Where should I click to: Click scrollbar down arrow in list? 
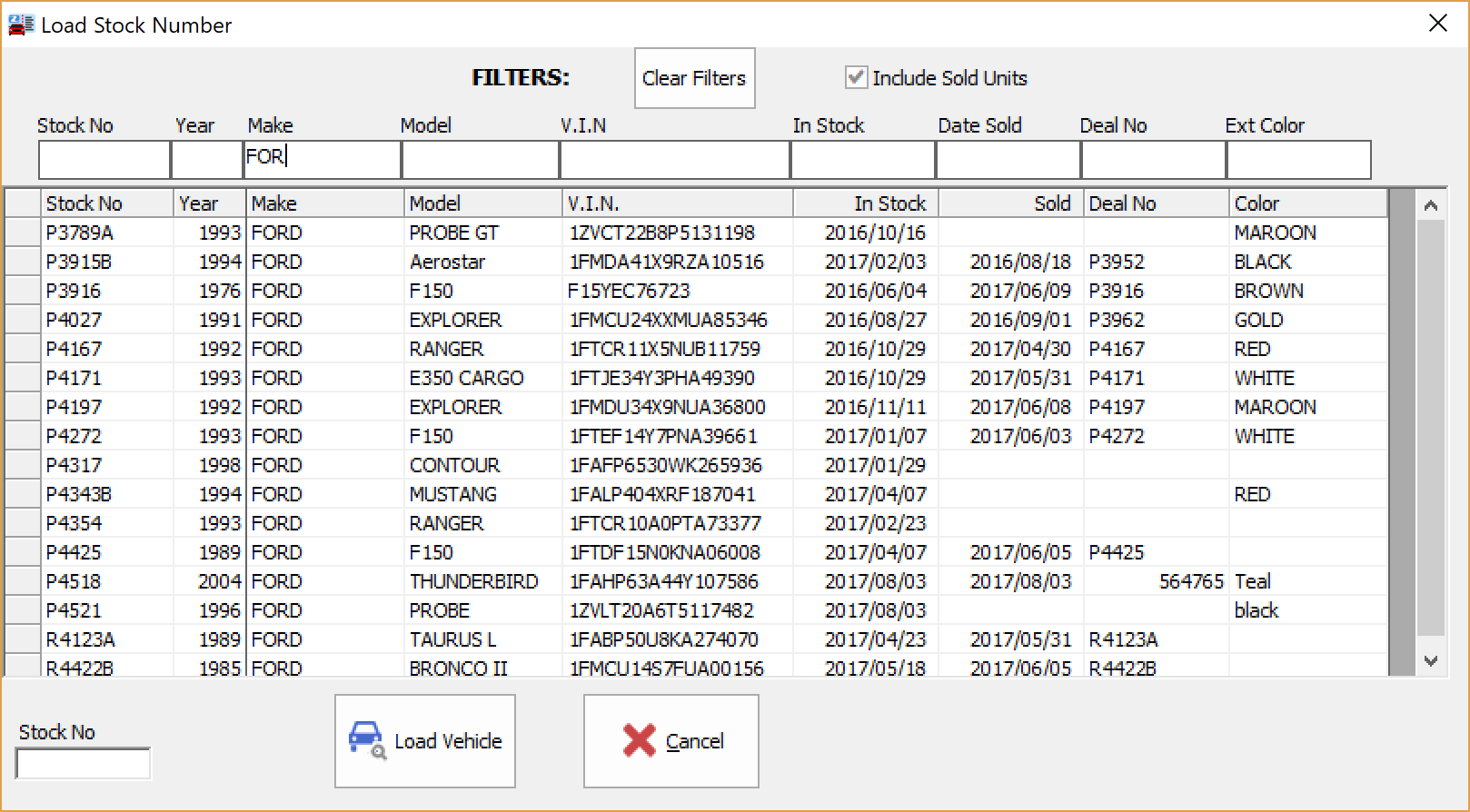click(x=1430, y=660)
